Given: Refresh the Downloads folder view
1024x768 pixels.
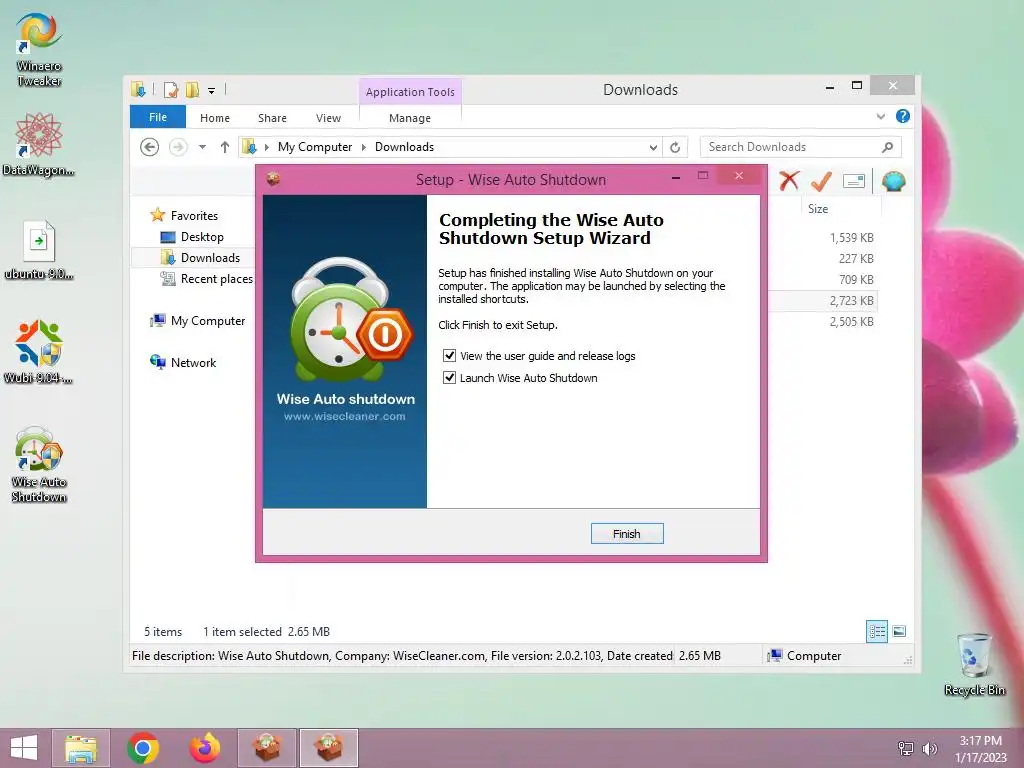Looking at the screenshot, I should click(x=675, y=147).
